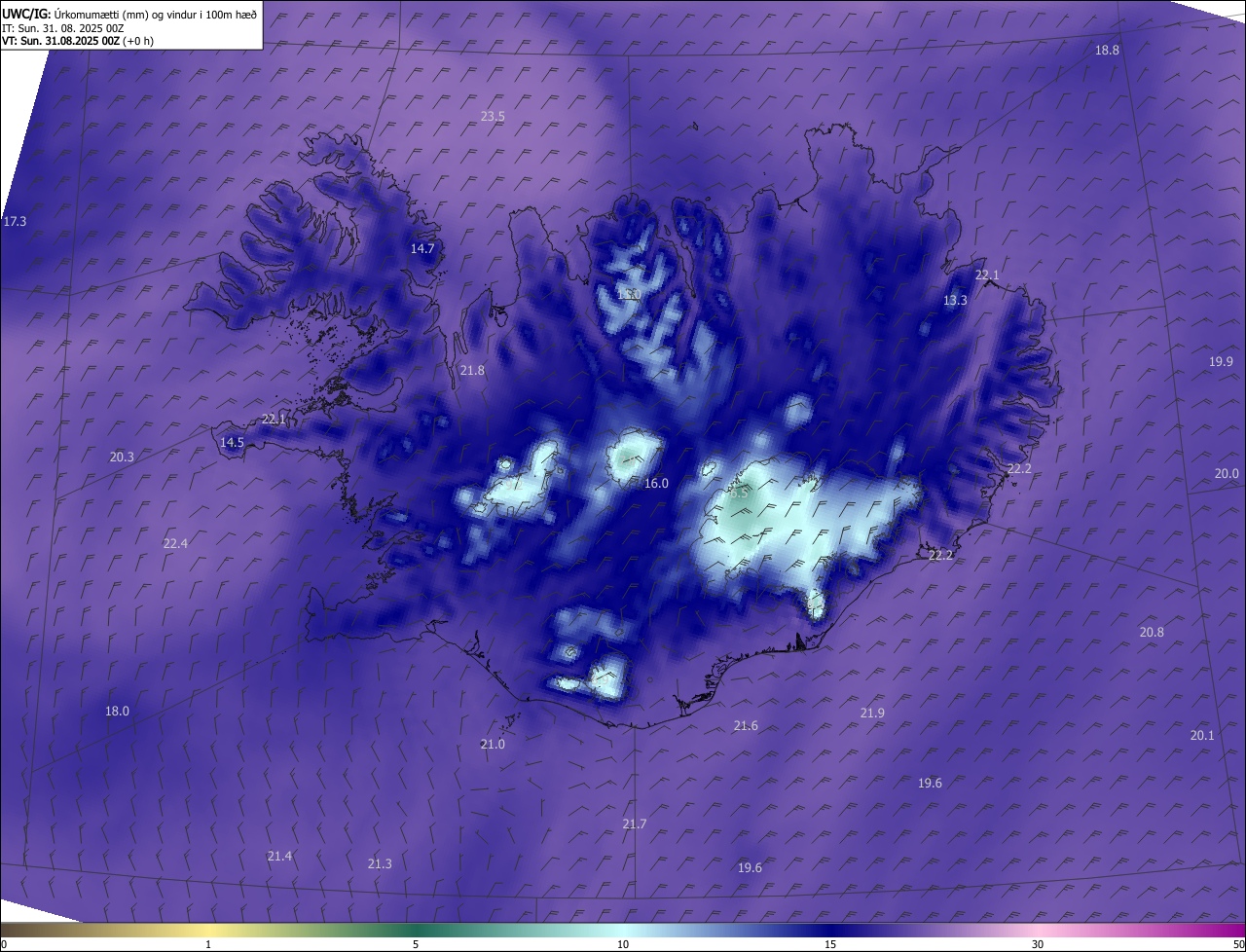1246x952 pixels.
Task: Click the 21.6 value label
Action: click(x=746, y=726)
